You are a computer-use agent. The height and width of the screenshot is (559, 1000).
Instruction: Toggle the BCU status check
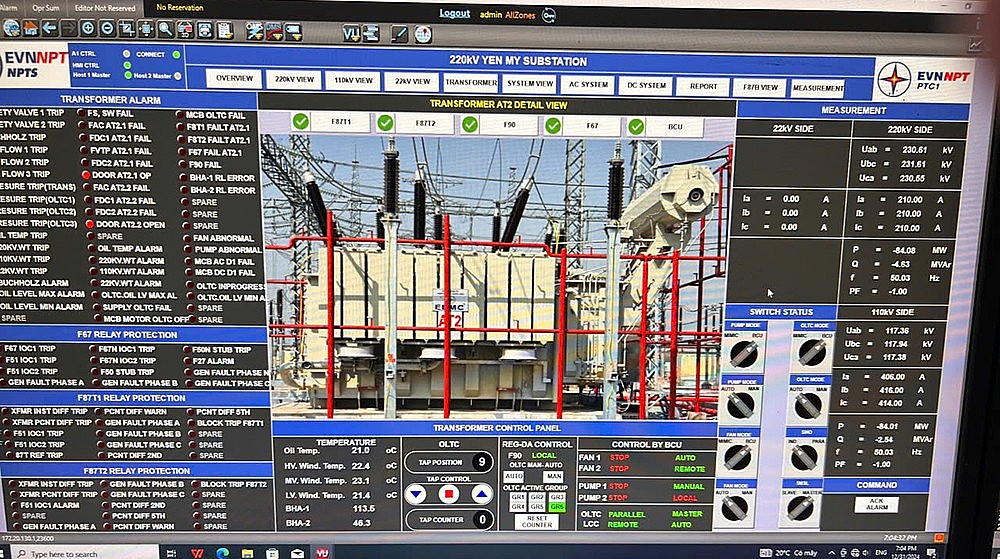(x=636, y=127)
